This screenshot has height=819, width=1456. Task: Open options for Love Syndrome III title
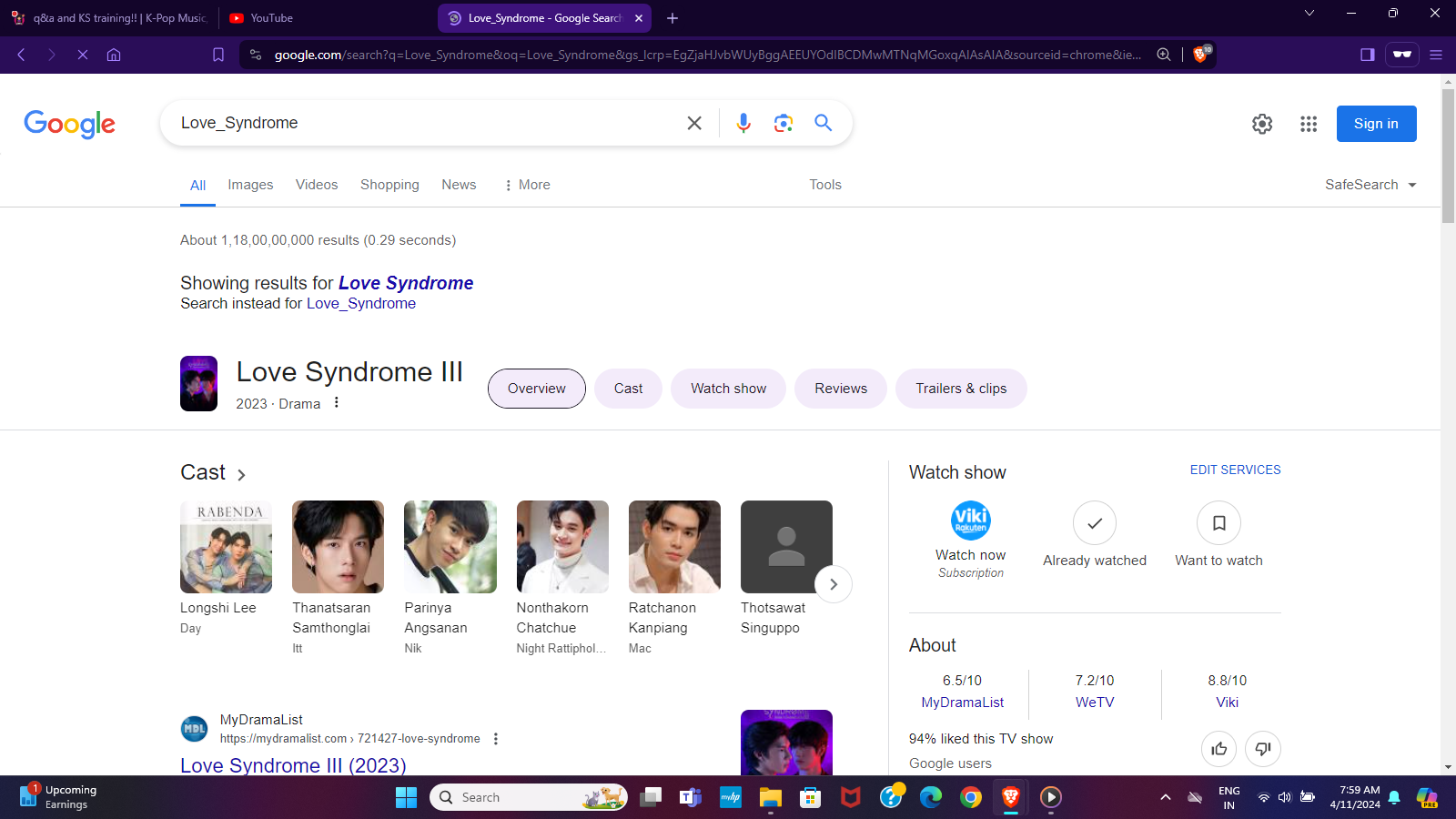(337, 402)
